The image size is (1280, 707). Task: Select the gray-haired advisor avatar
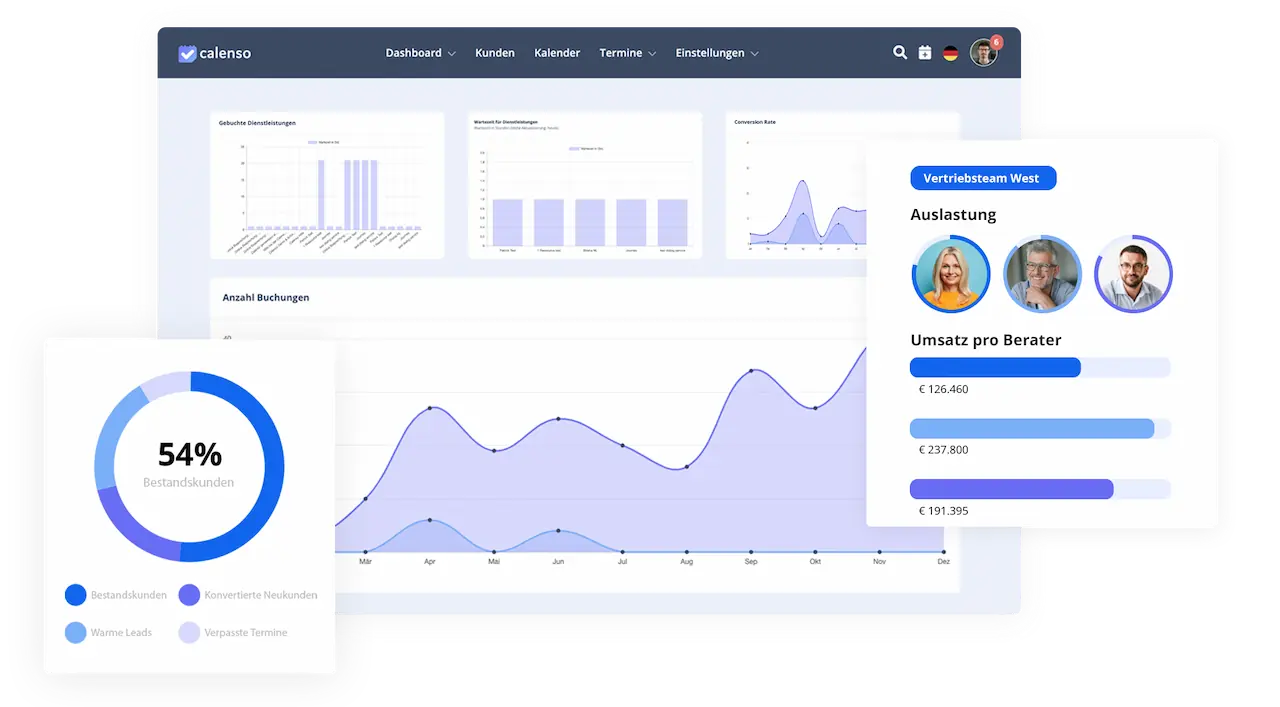tap(1042, 274)
